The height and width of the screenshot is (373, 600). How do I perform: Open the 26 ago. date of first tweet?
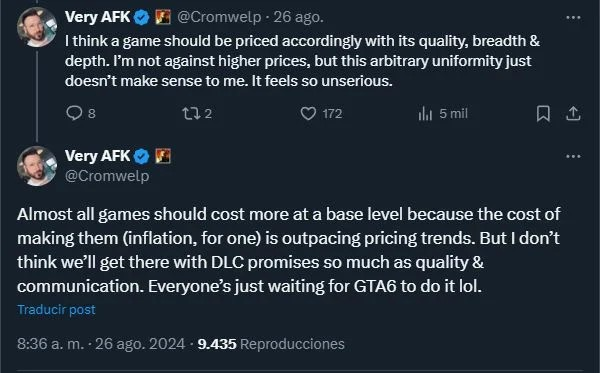pyautogui.click(x=298, y=17)
